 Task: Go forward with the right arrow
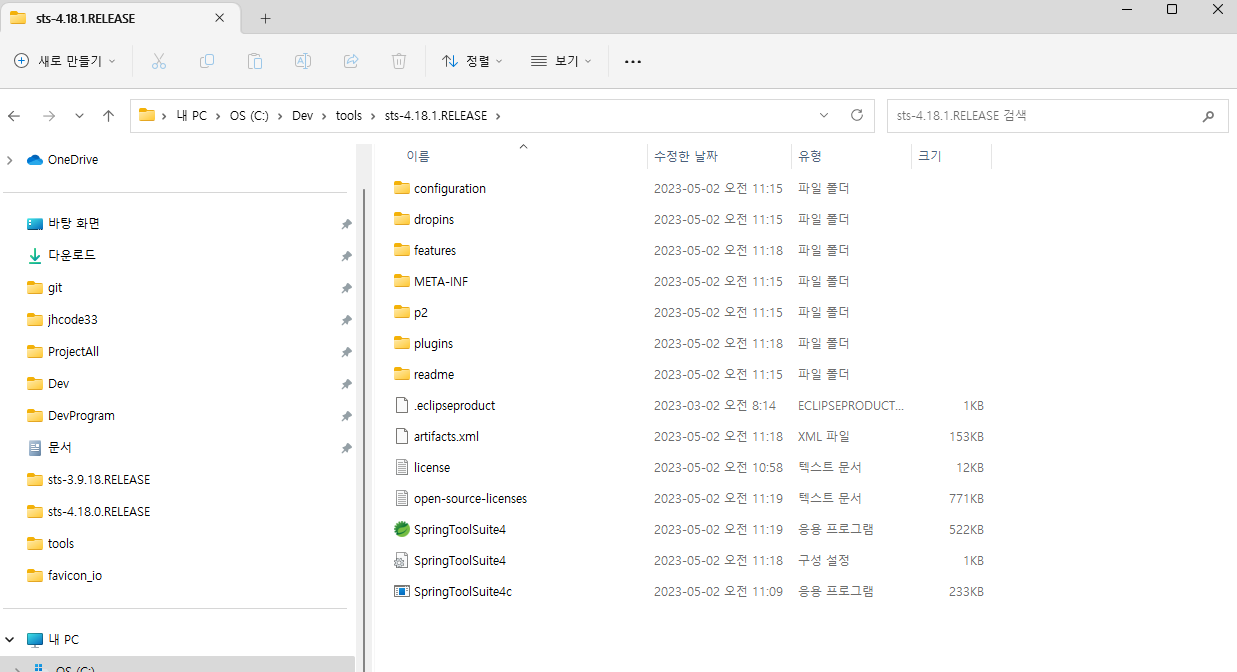[48, 116]
